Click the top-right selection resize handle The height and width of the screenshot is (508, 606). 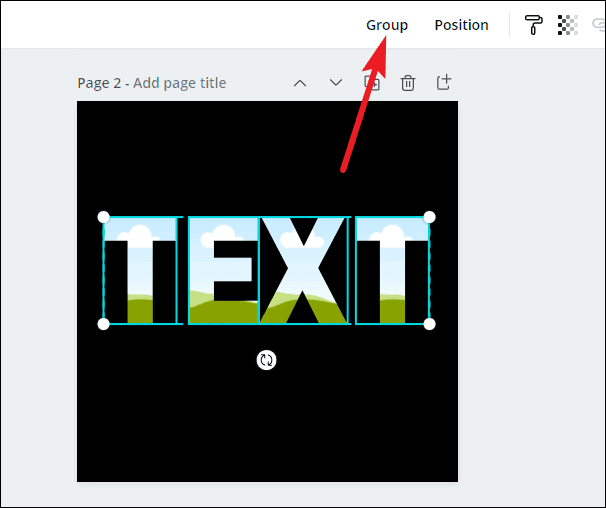[429, 217]
